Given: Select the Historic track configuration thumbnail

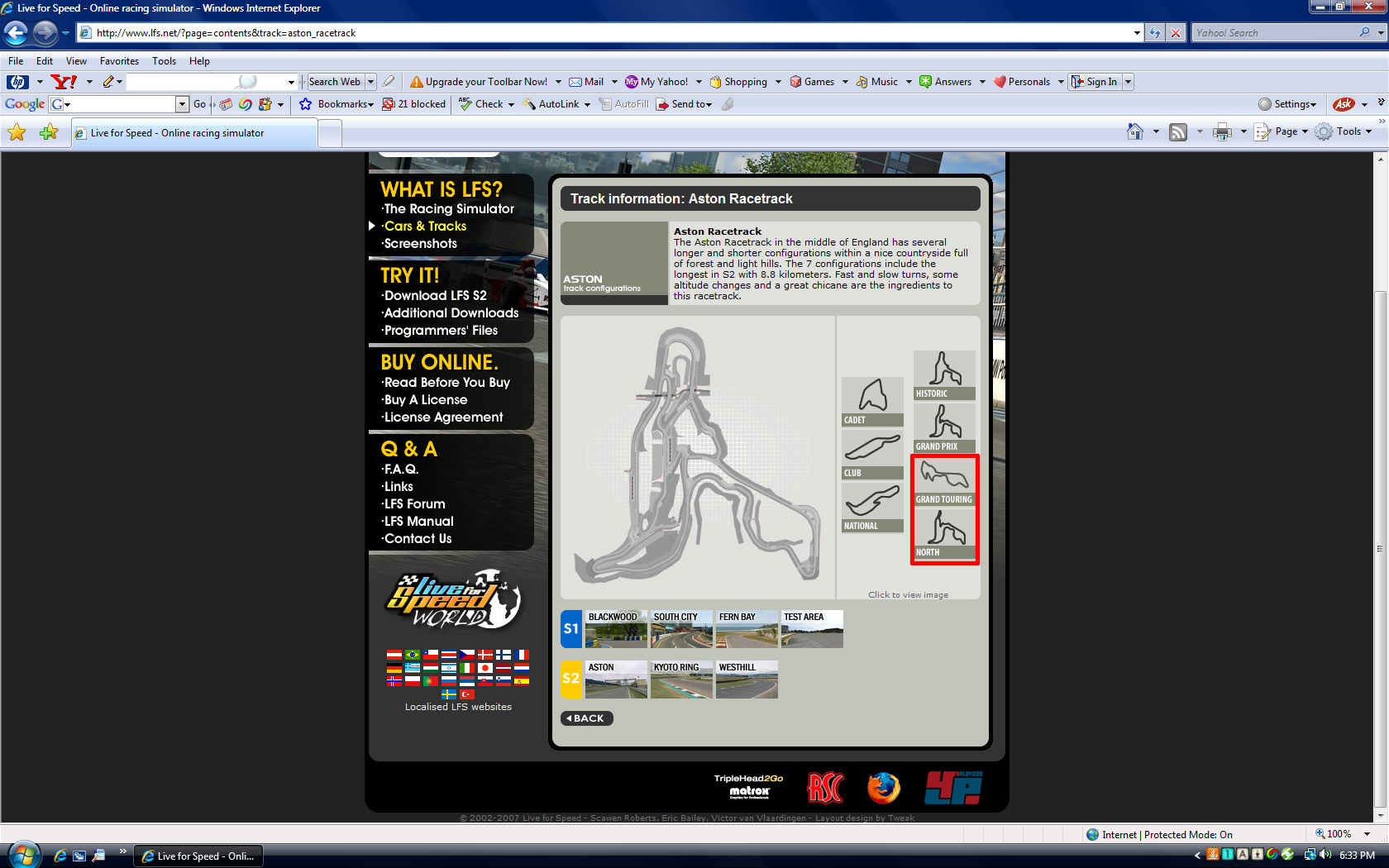Looking at the screenshot, I should pos(944,374).
